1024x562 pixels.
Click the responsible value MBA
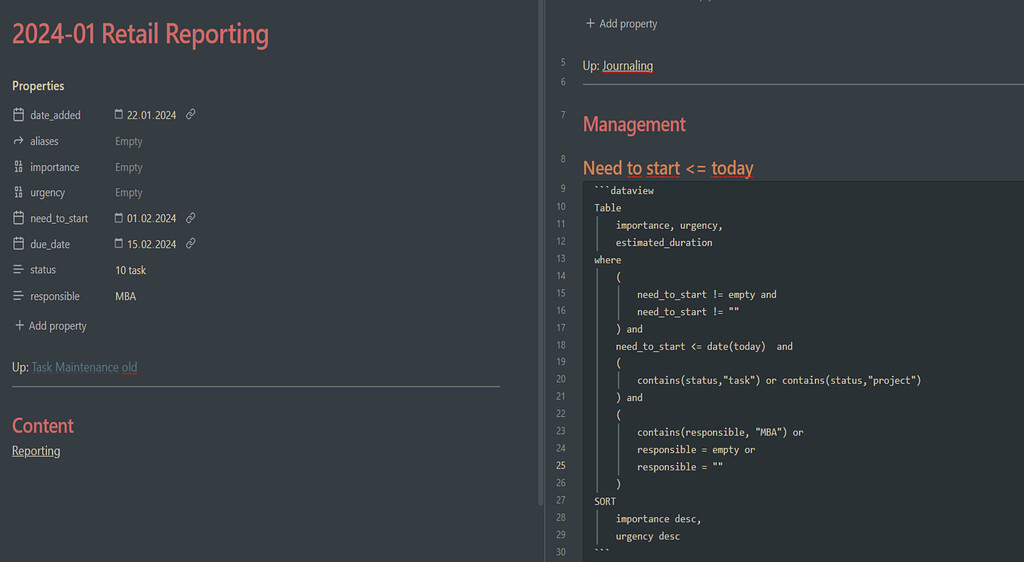point(126,296)
